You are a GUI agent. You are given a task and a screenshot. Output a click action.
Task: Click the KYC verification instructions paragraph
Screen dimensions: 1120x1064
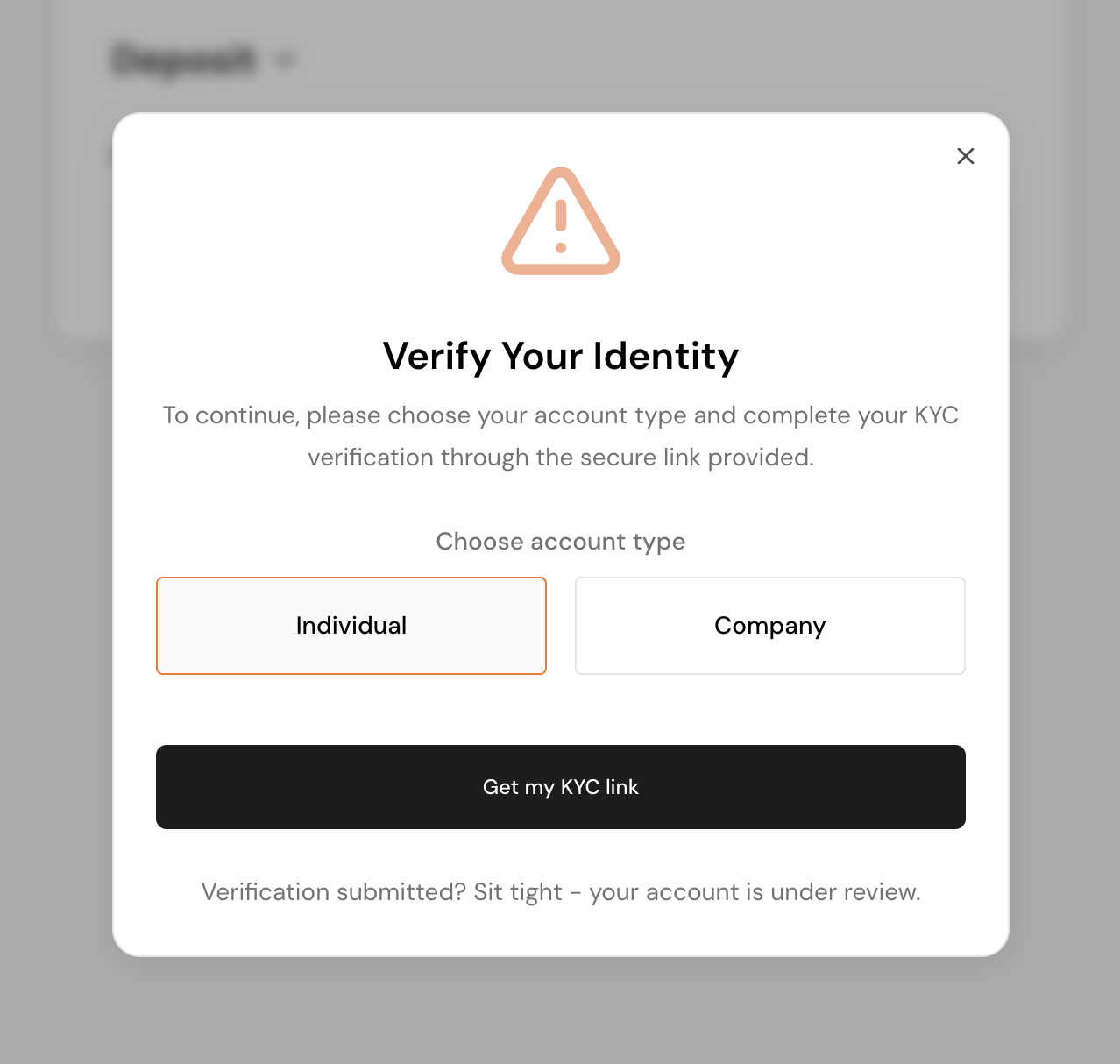(x=561, y=436)
